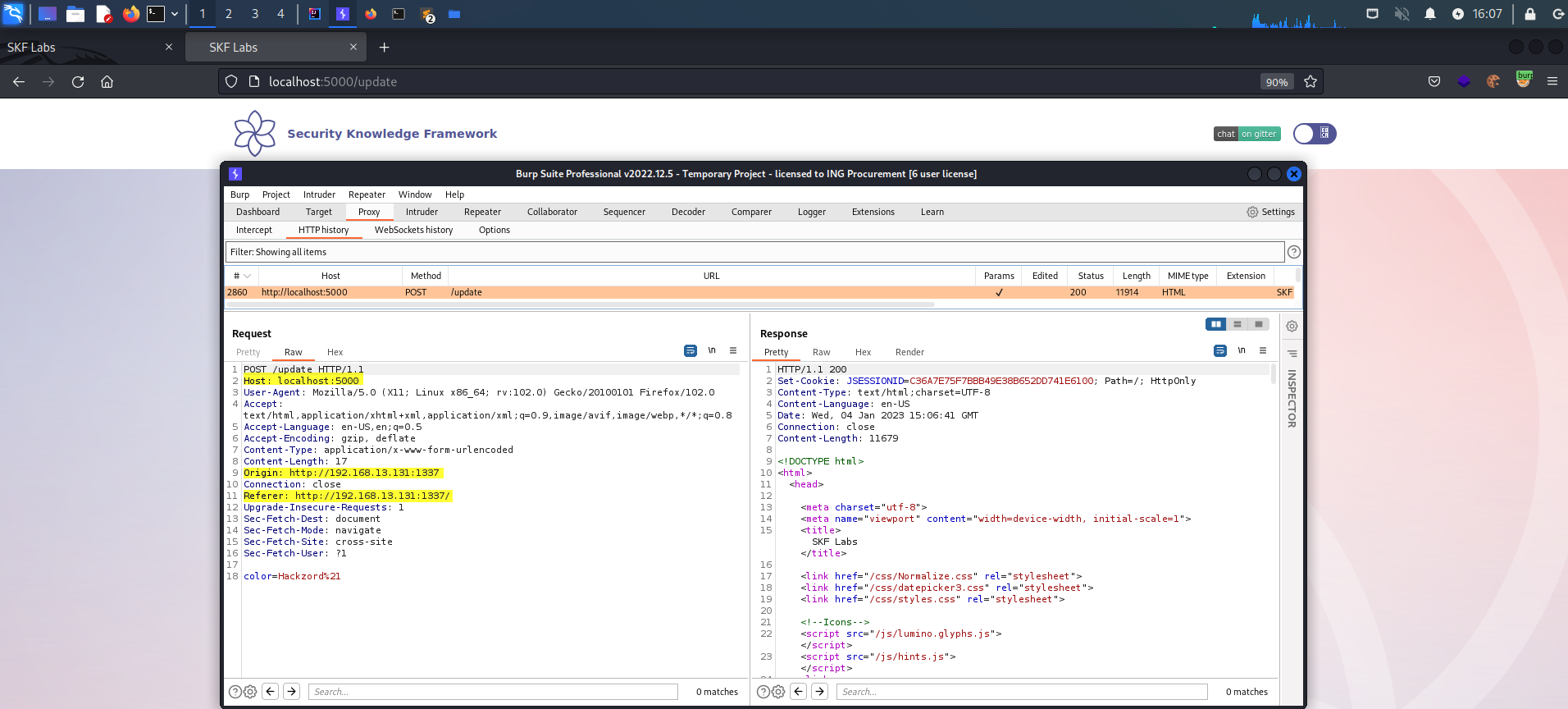Screen dimensions: 1568x709
Task: Open WebSockets history sub-tab
Action: (x=413, y=230)
